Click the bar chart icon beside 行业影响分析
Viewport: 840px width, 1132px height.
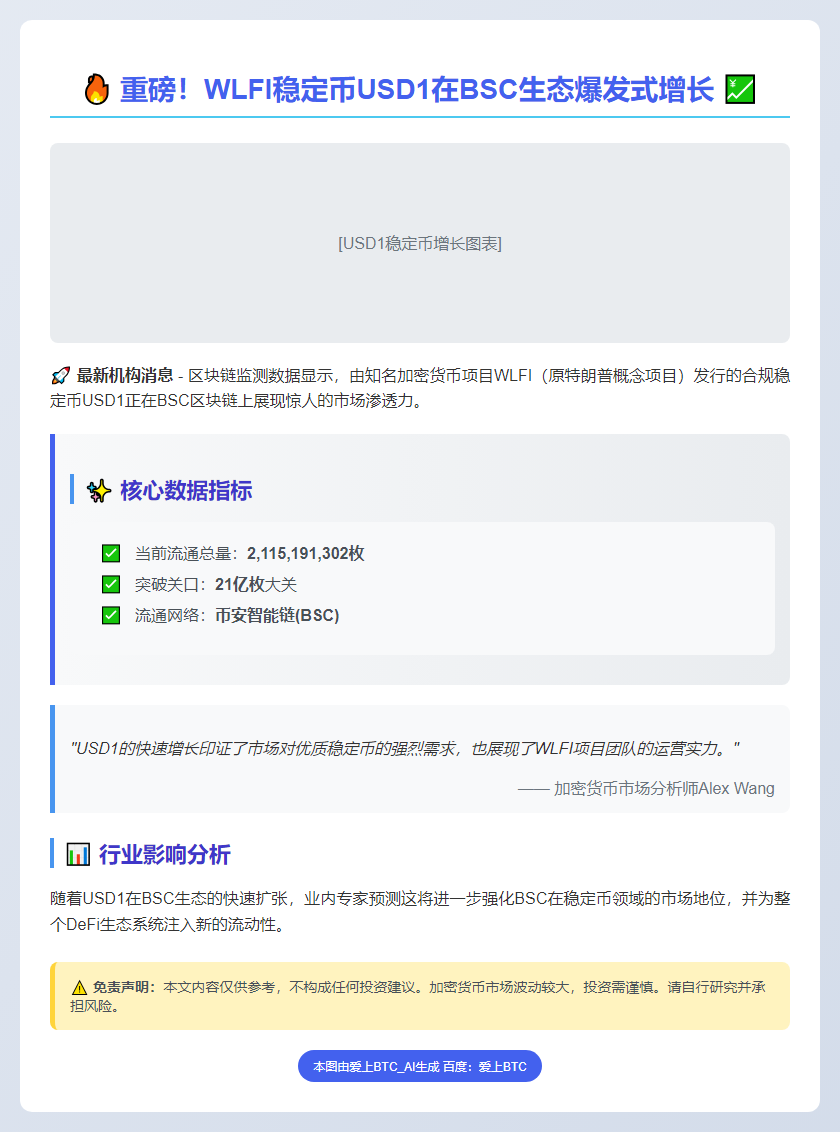pyautogui.click(x=78, y=855)
